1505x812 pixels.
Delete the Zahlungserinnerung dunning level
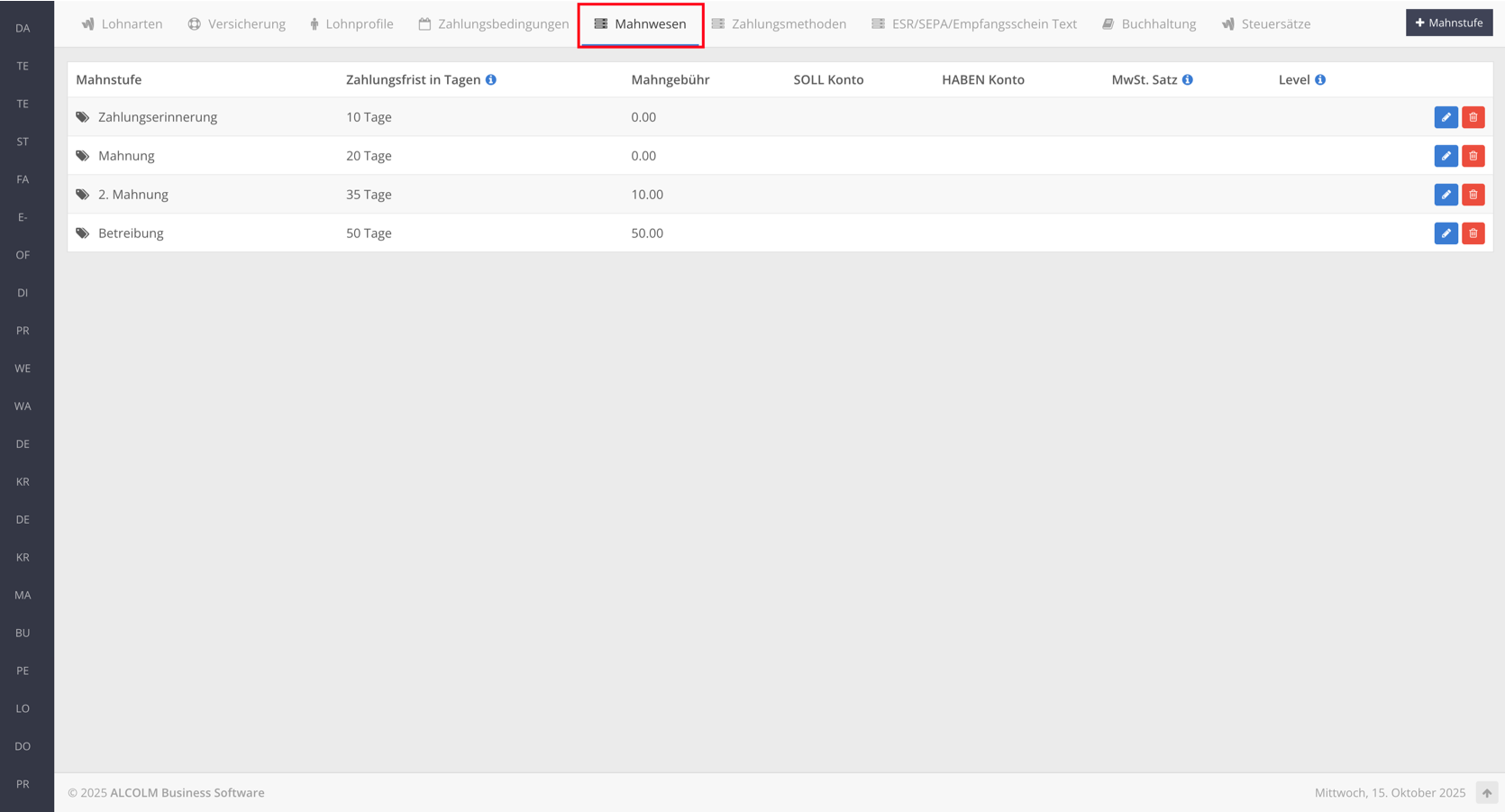1473,117
